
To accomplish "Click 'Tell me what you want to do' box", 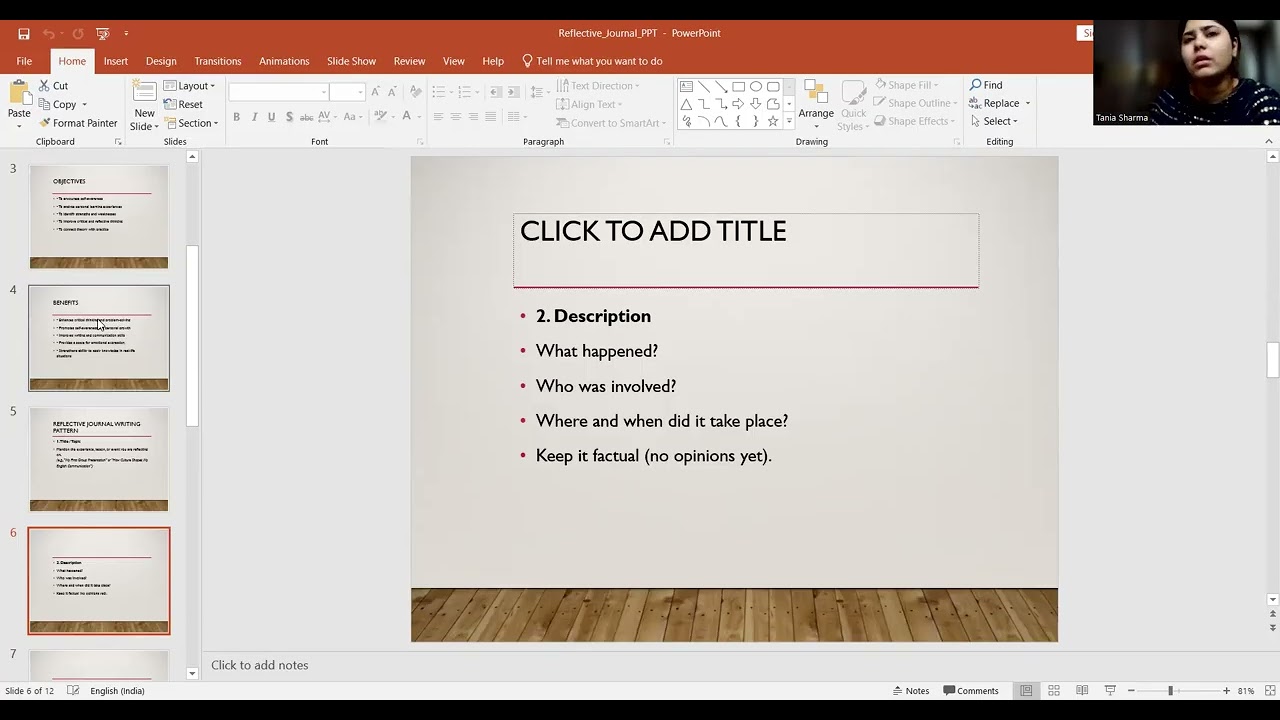I will click(x=592, y=61).
